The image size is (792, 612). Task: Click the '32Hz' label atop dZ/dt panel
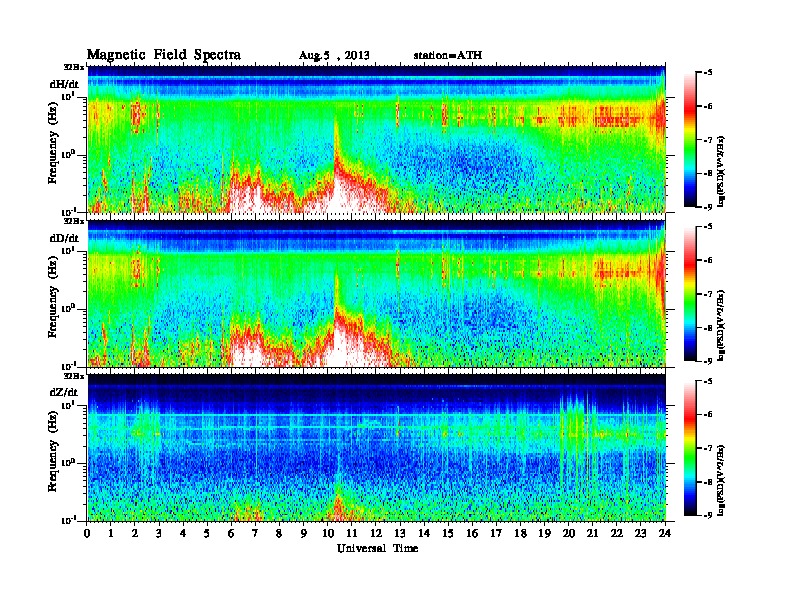(74, 376)
